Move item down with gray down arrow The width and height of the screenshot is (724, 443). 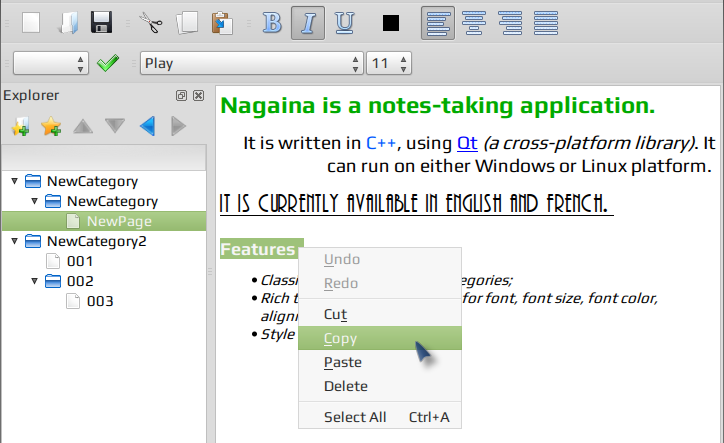point(115,126)
